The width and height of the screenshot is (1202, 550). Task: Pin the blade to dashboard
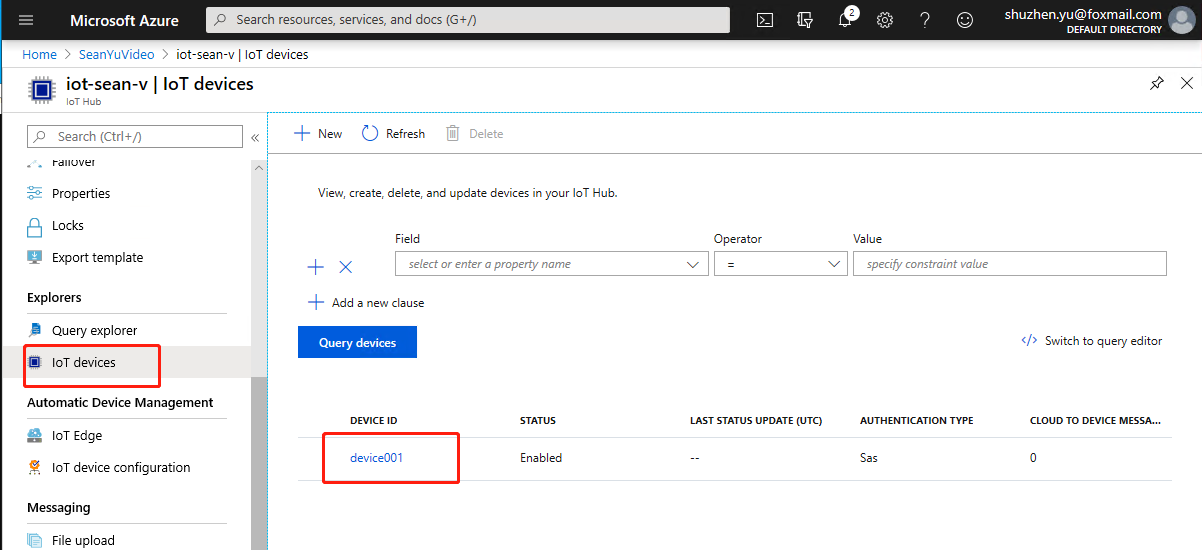tap(1157, 84)
